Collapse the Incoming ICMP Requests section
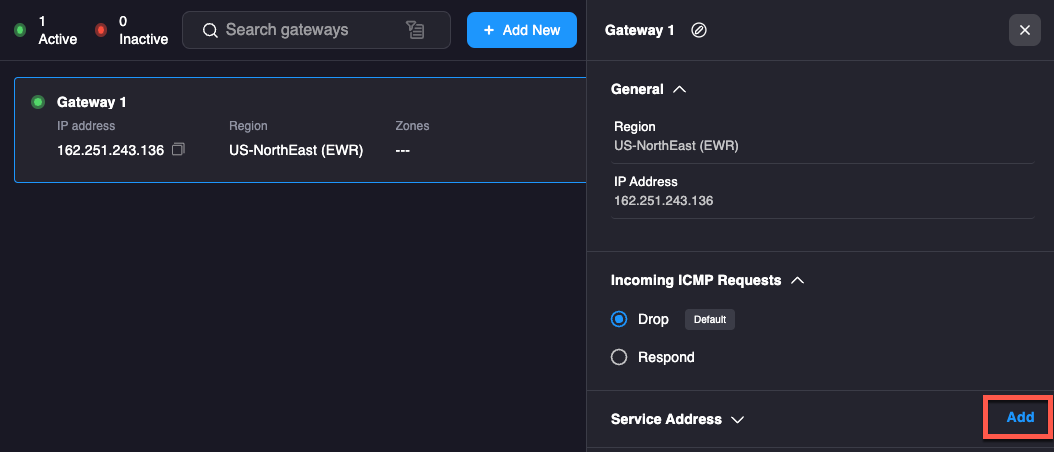The height and width of the screenshot is (452, 1054). click(797, 280)
